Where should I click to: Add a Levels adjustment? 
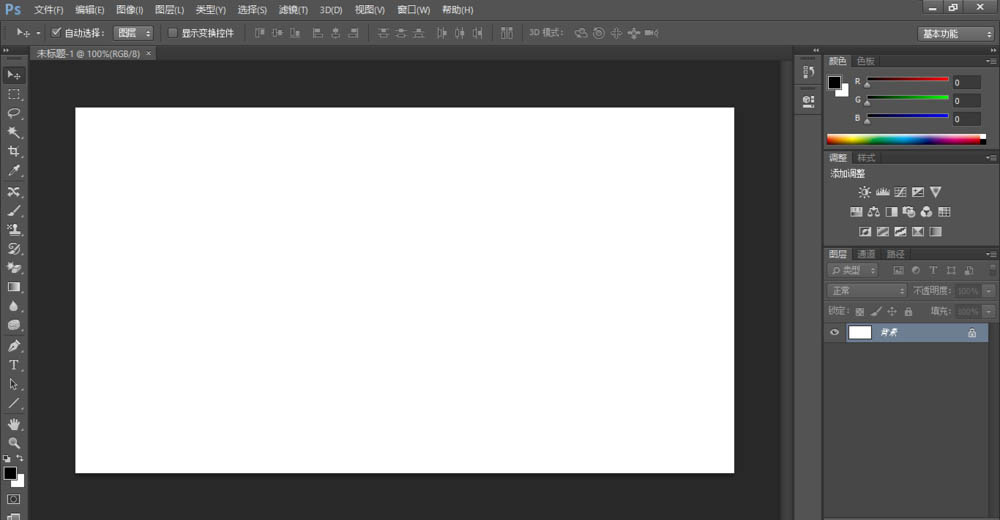(x=883, y=192)
